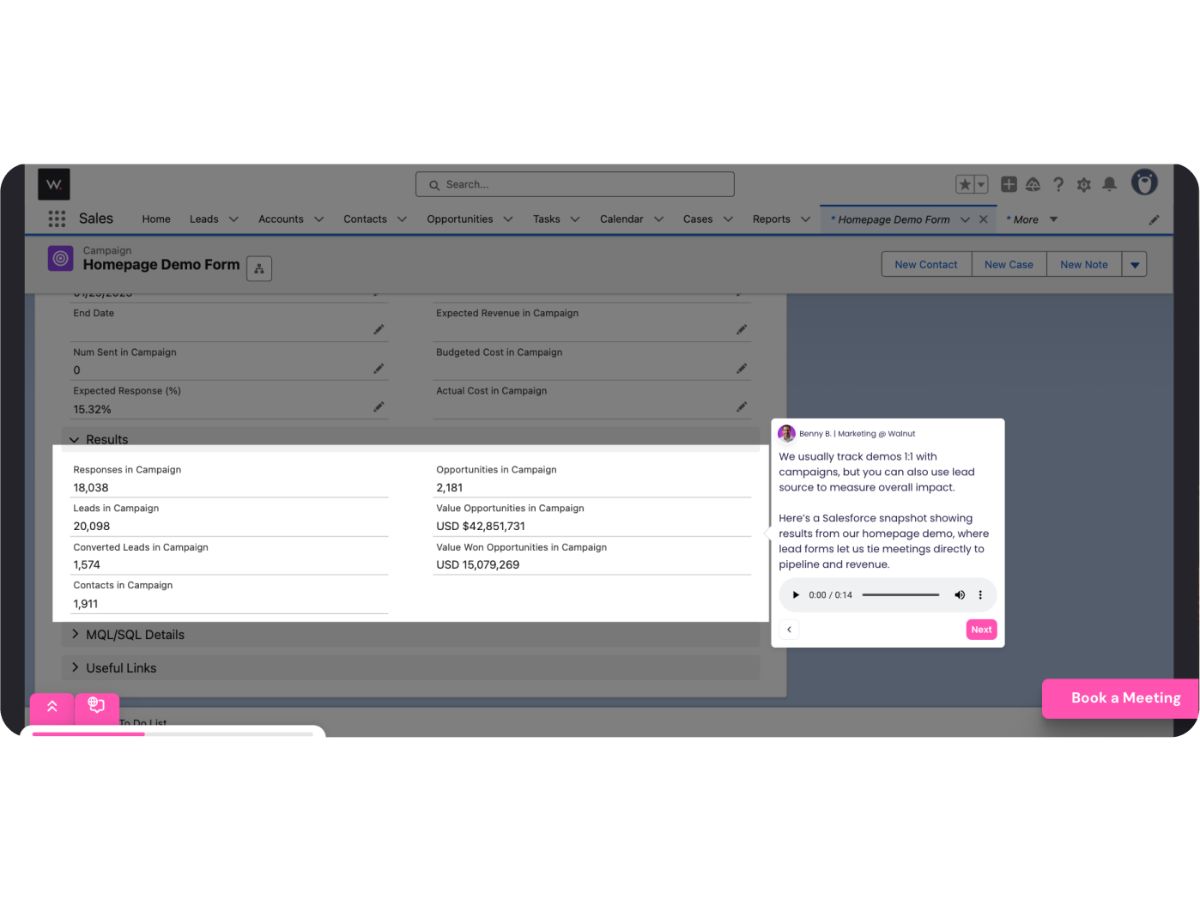1200x900 pixels.
Task: Expand Reports tab dropdown chevron
Action: (806, 219)
